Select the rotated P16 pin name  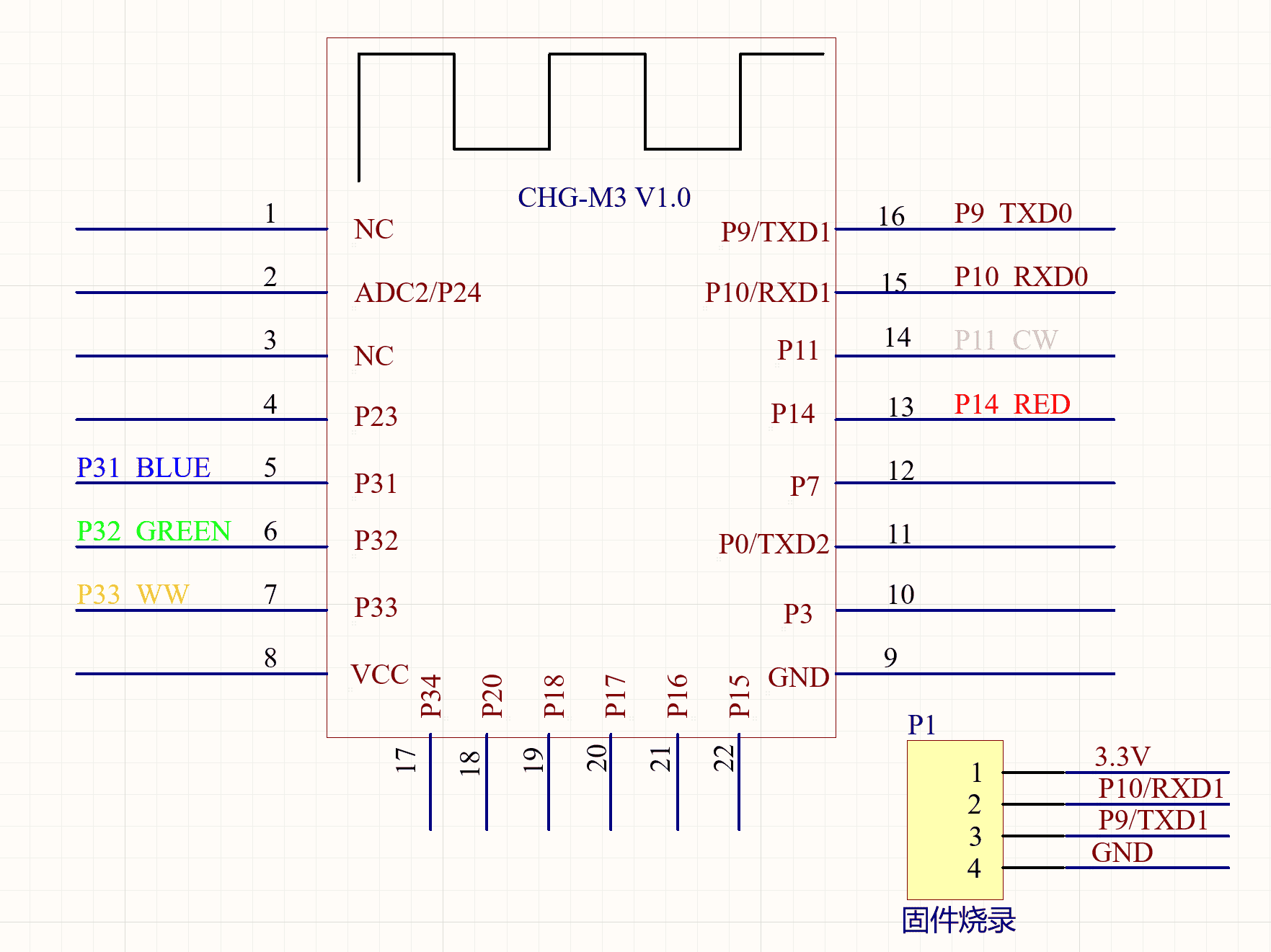point(677,696)
